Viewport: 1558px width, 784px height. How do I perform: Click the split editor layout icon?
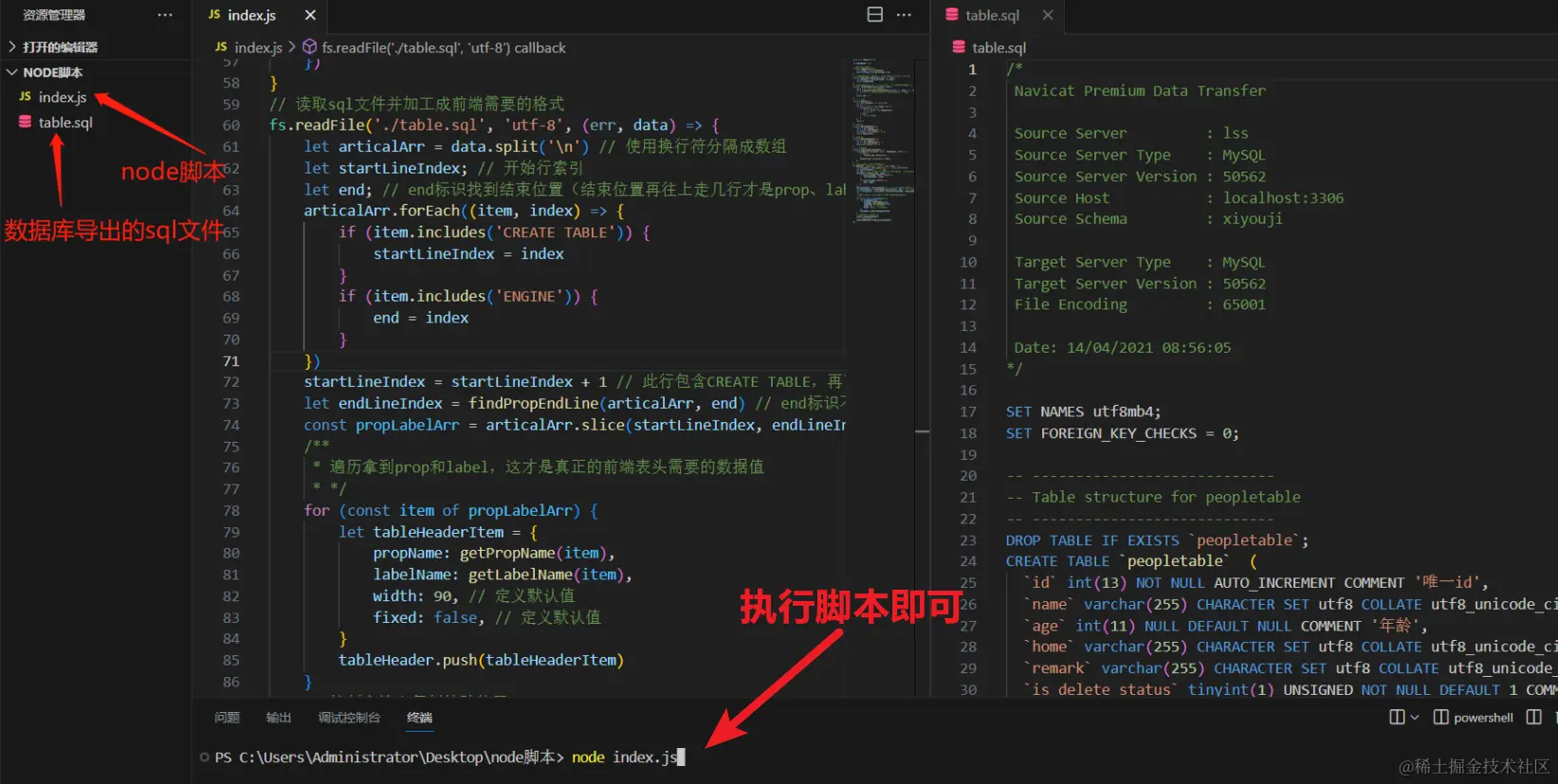pos(875,14)
